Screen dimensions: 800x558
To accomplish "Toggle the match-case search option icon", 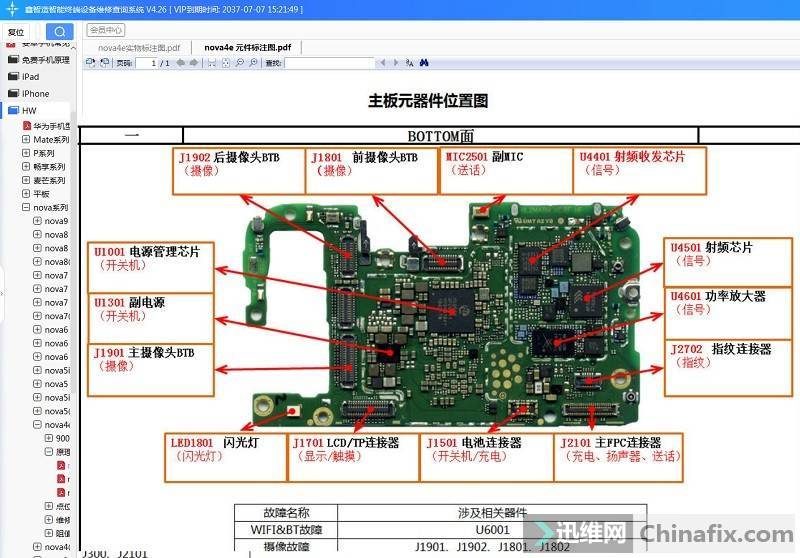I will 409,63.
